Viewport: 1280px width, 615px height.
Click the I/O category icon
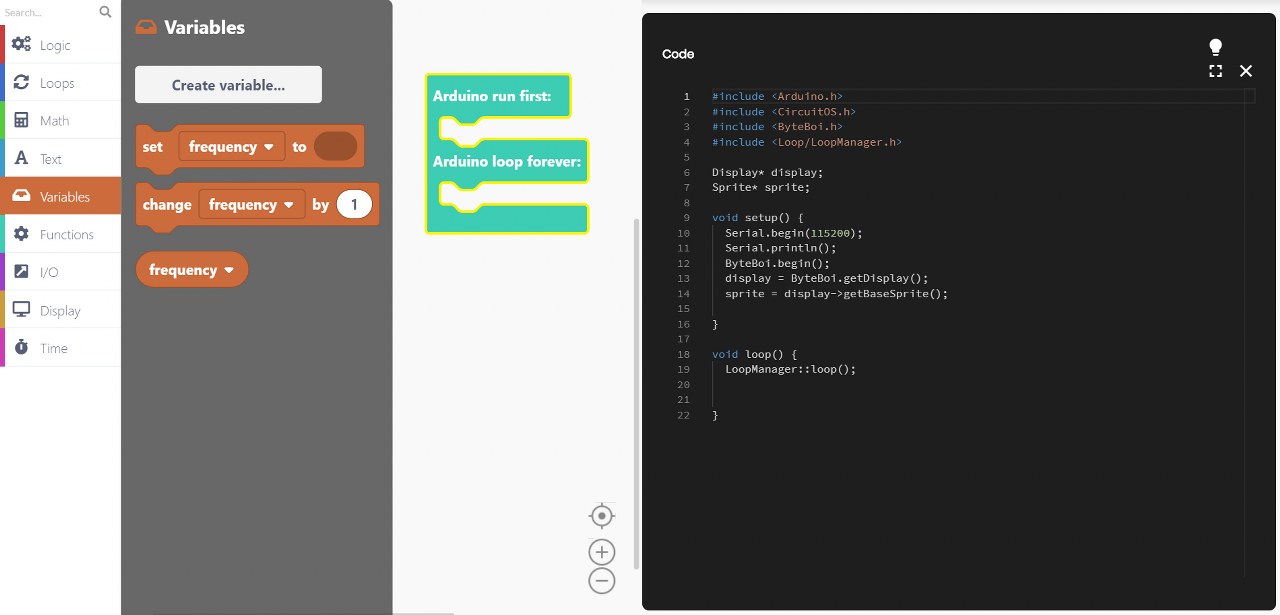pyautogui.click(x=21, y=272)
